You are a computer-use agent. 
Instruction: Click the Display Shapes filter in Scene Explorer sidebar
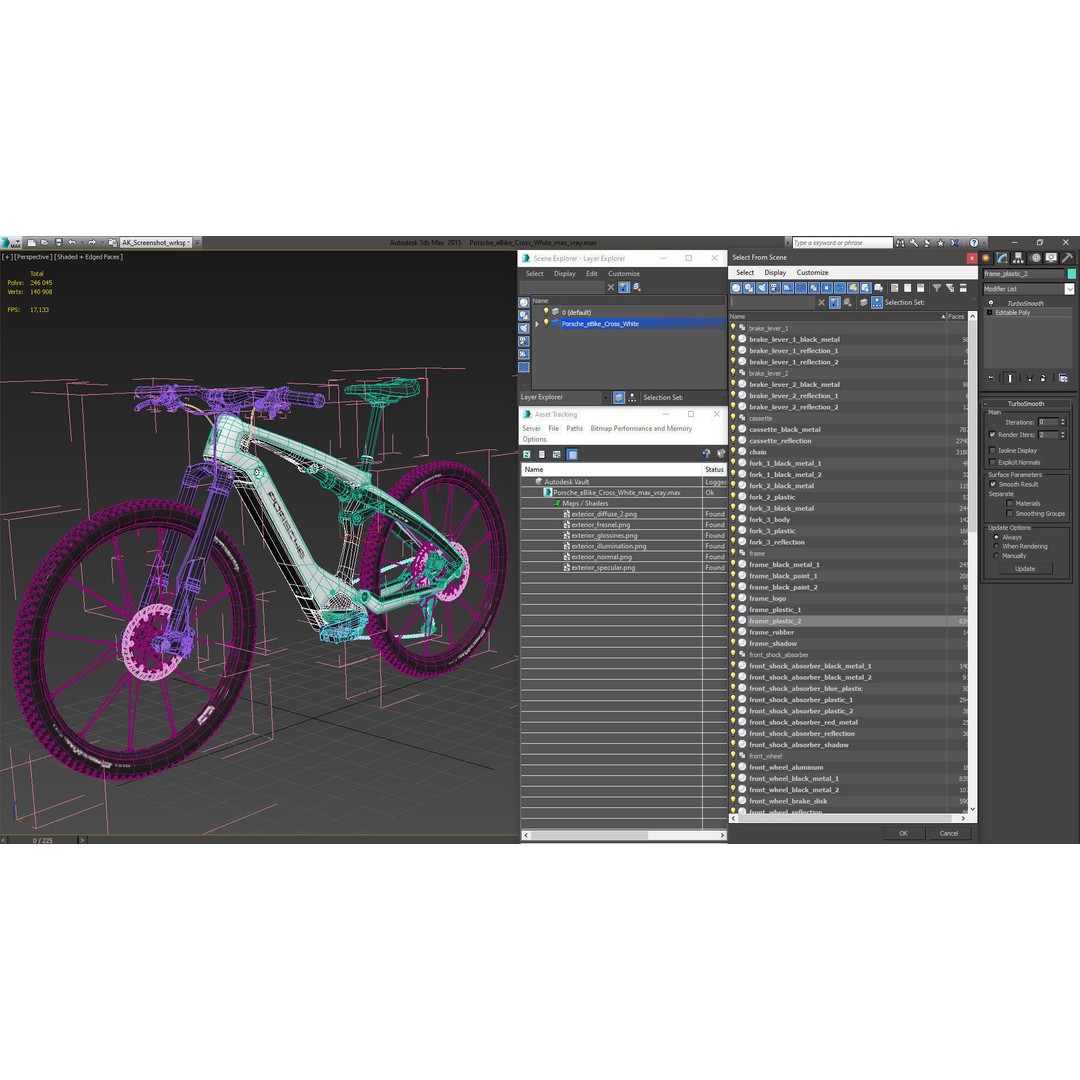[524, 315]
